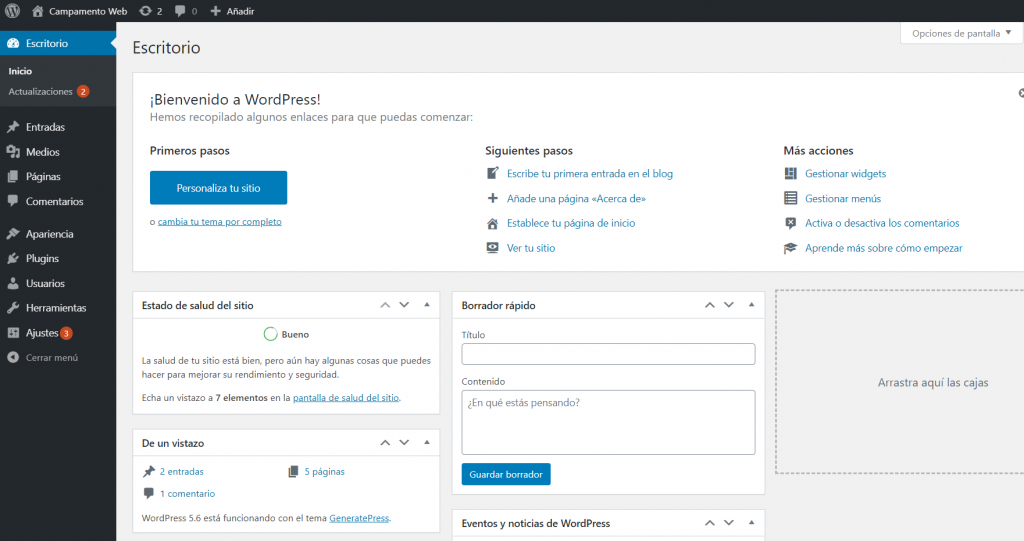The image size is (1024, 541).
Task: Open the 5 páginas link
Action: click(x=325, y=472)
